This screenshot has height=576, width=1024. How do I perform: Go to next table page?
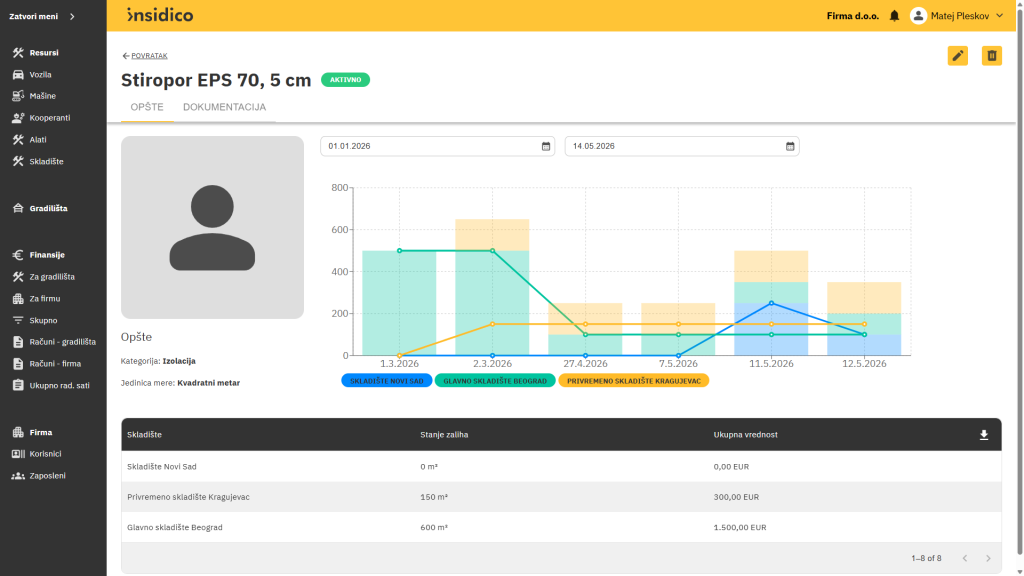(x=988, y=558)
